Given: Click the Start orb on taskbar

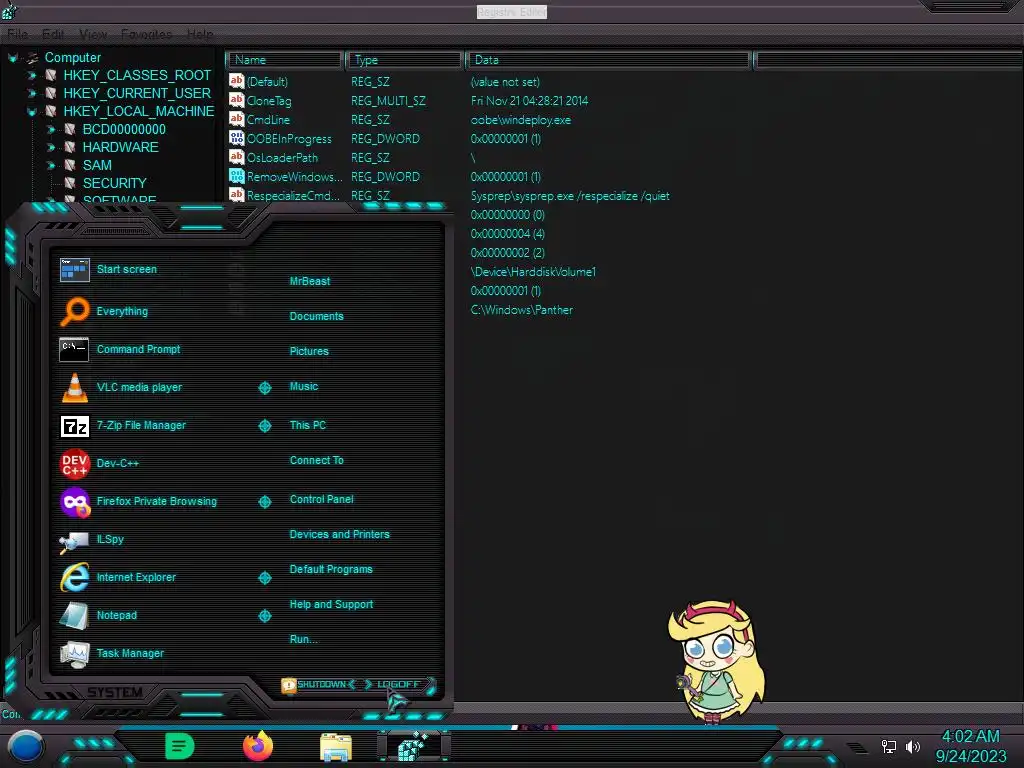Looking at the screenshot, I should (x=26, y=747).
